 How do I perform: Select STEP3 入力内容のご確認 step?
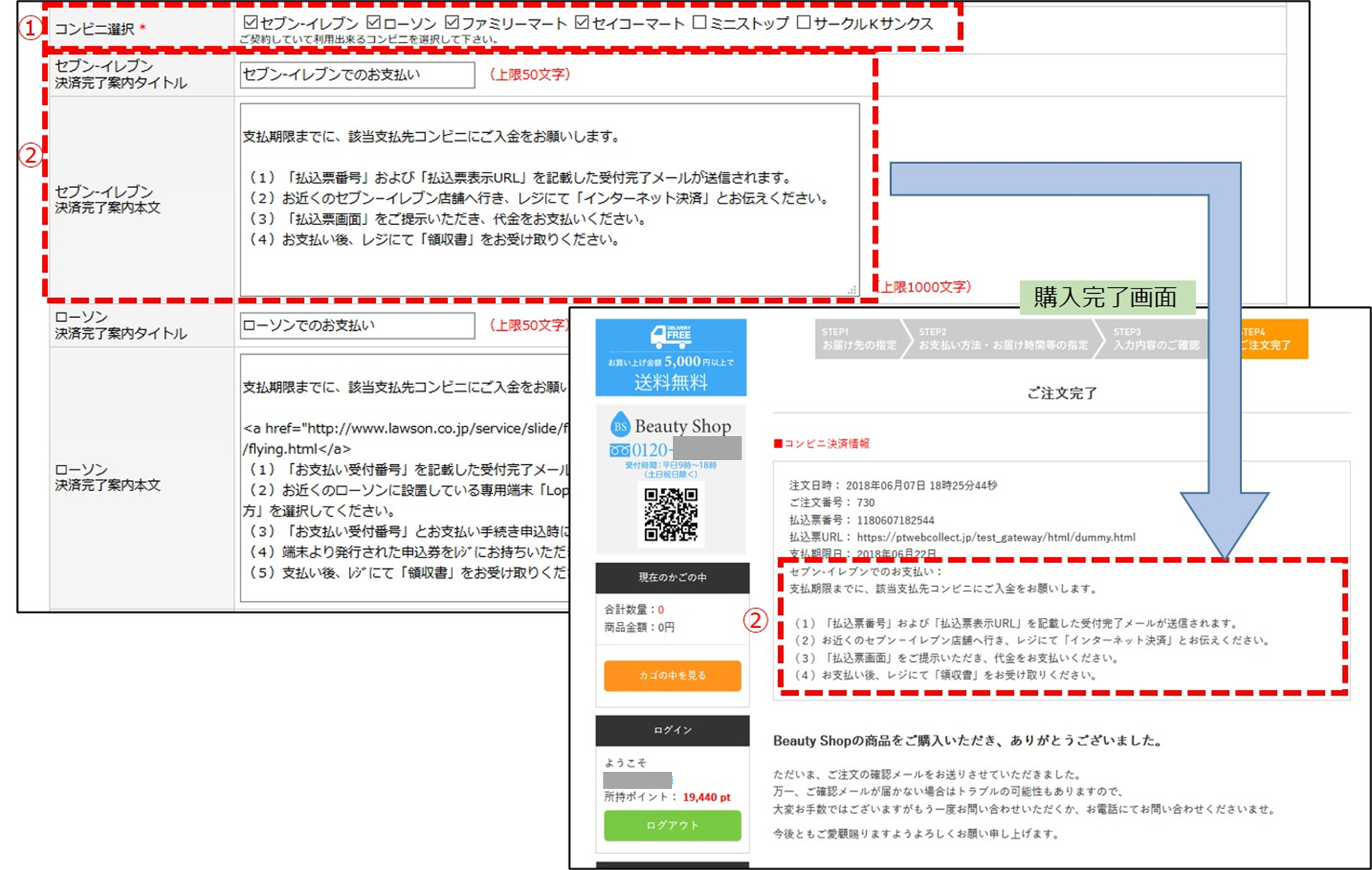click(1155, 339)
